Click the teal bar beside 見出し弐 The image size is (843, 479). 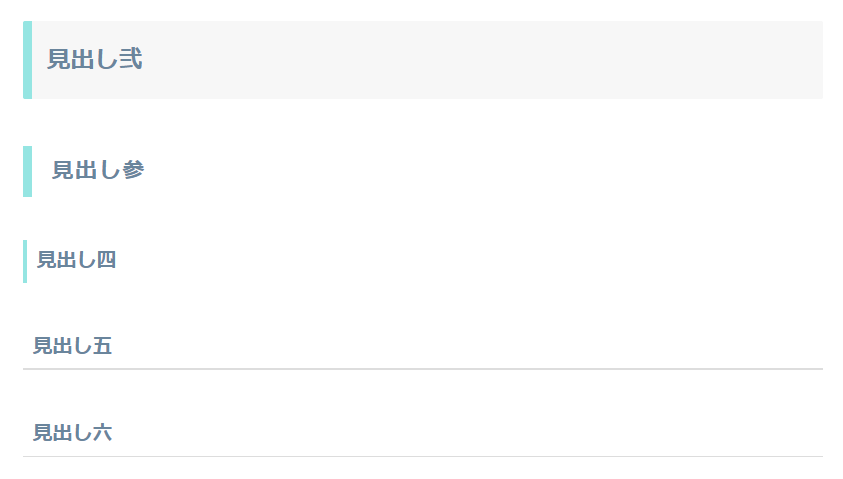pos(27,60)
